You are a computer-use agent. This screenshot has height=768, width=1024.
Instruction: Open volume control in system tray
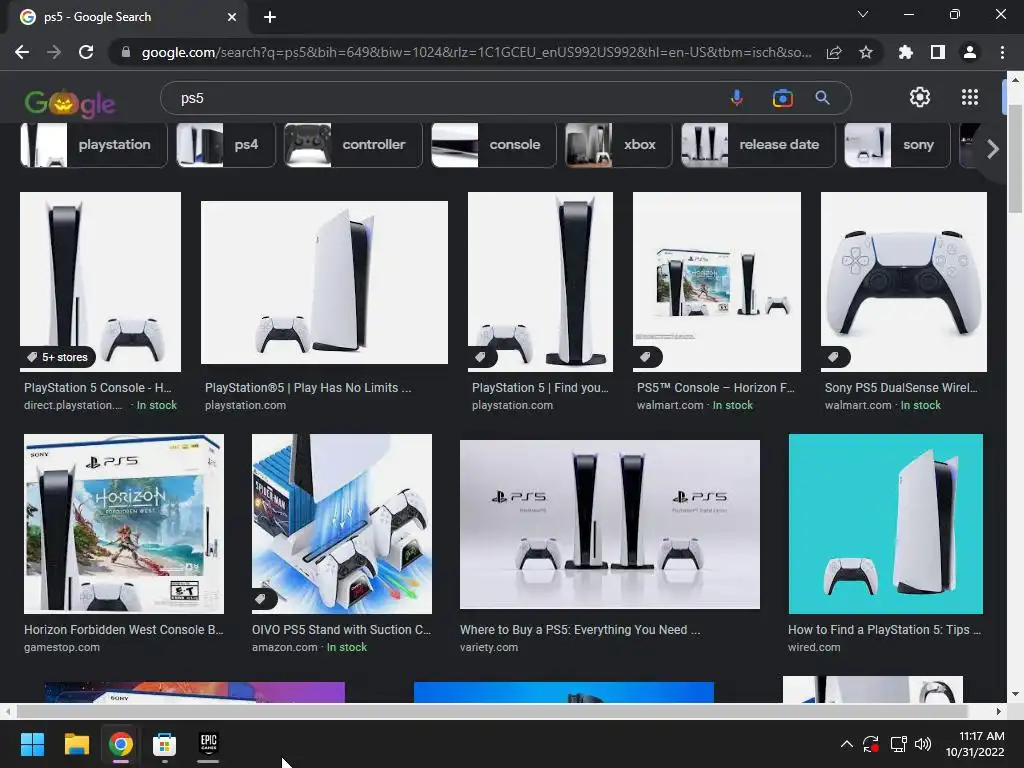click(923, 744)
